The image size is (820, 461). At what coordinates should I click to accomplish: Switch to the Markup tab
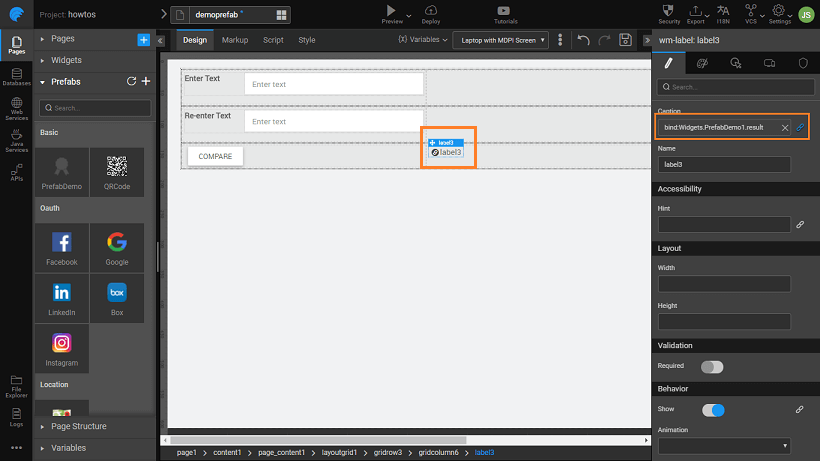coord(235,40)
